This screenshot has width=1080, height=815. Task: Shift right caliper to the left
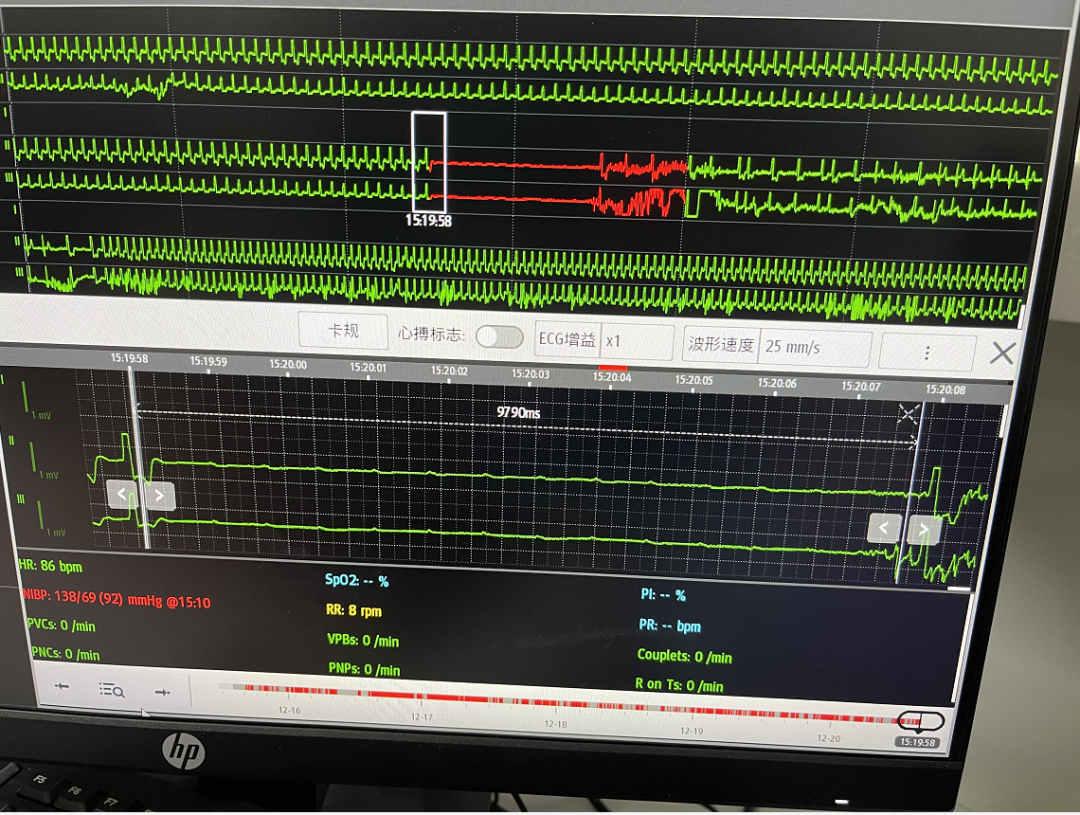[x=884, y=528]
